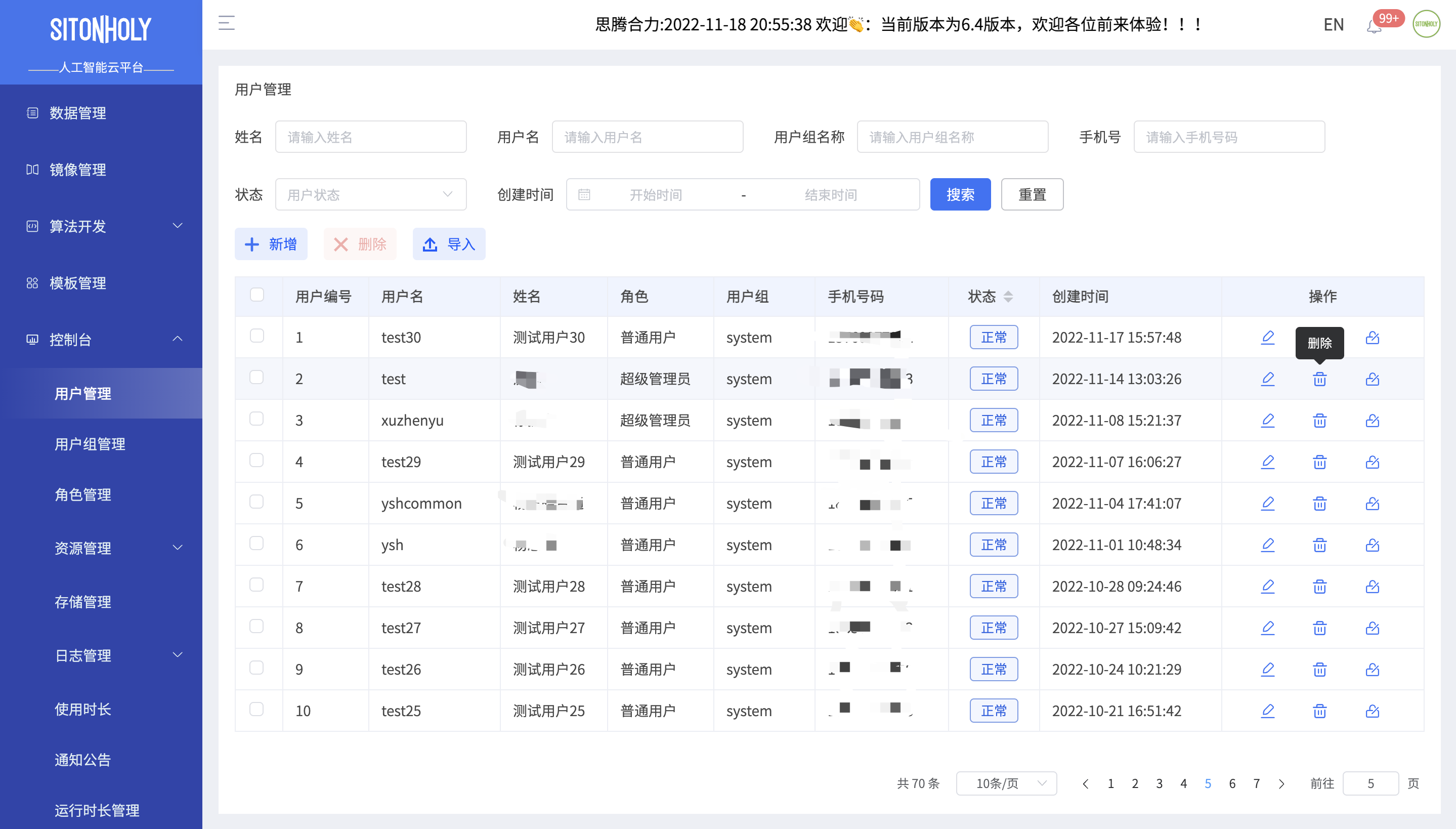The height and width of the screenshot is (829, 1456).
Task: Sort the table by the 状态 column arrows
Action: tap(1008, 297)
